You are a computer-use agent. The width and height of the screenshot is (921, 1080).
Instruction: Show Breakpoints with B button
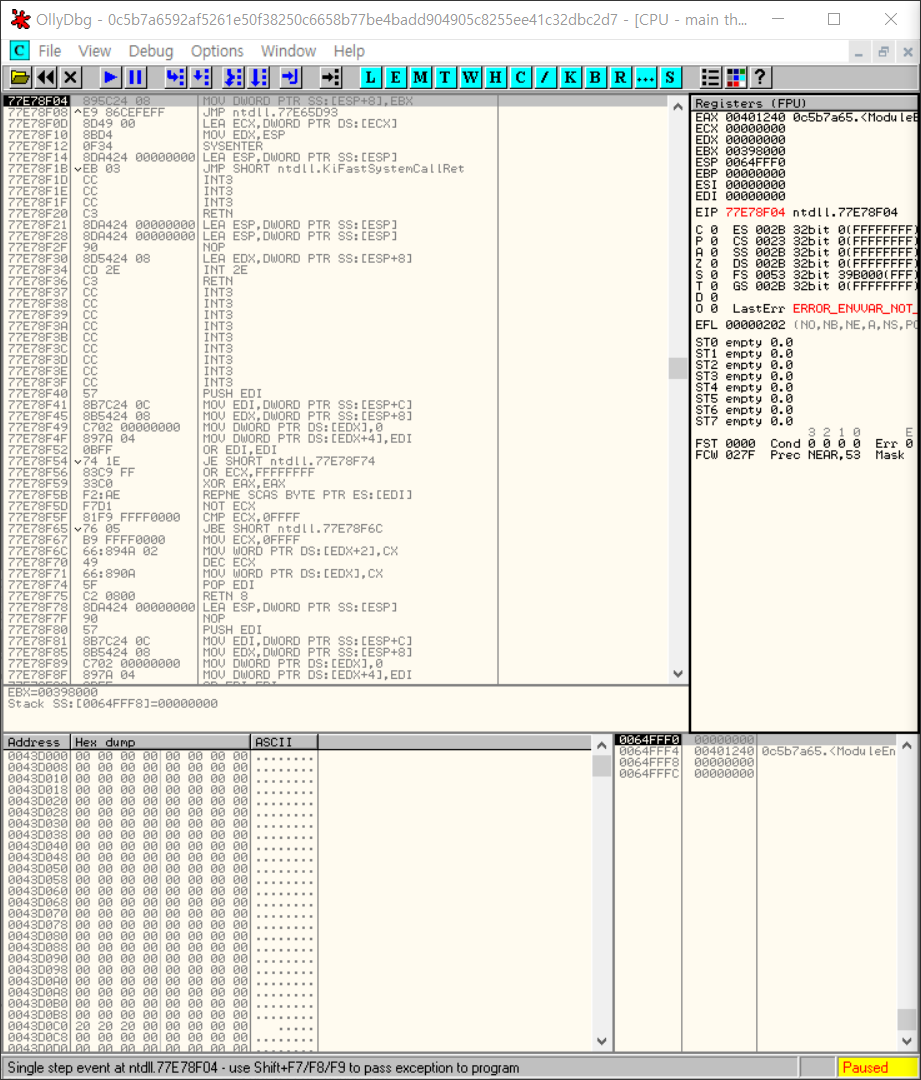coord(594,77)
